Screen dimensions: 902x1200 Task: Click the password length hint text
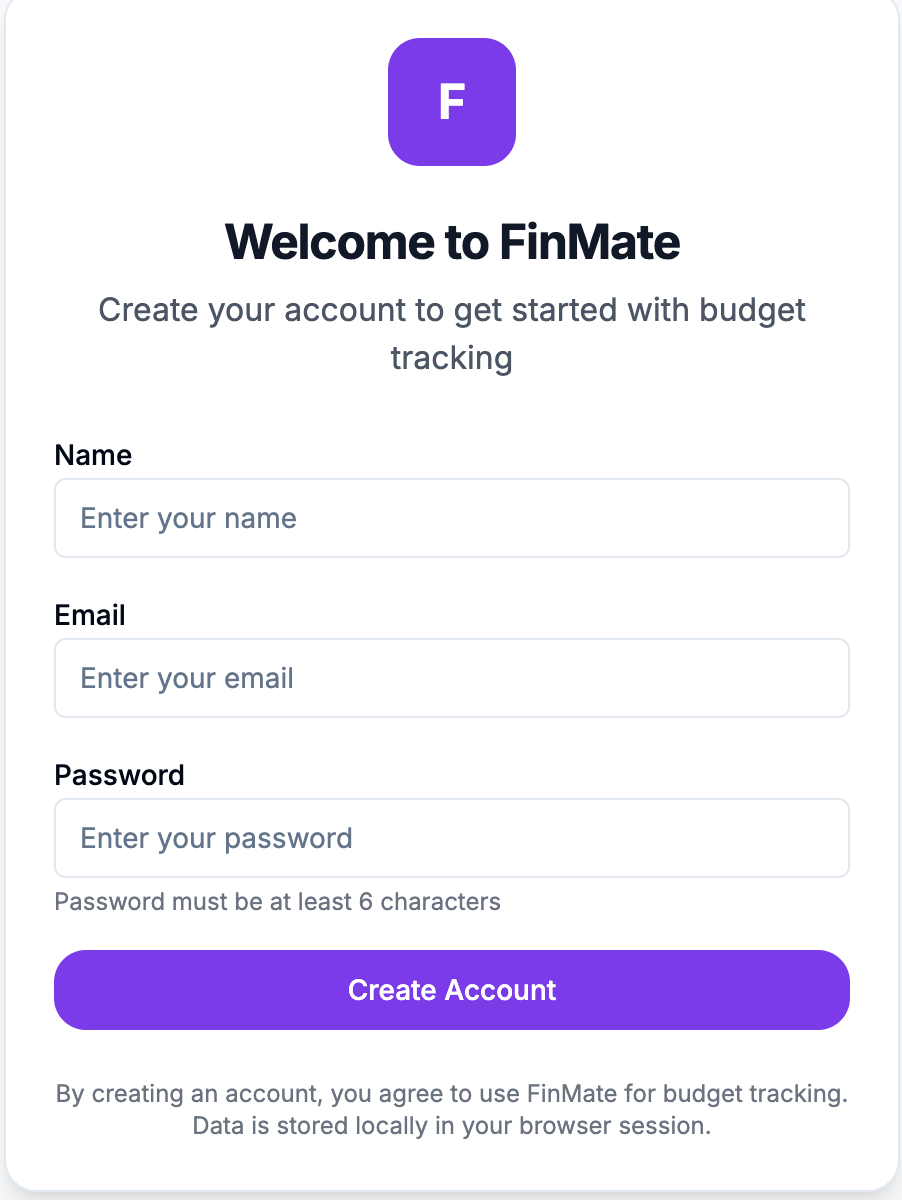click(277, 902)
